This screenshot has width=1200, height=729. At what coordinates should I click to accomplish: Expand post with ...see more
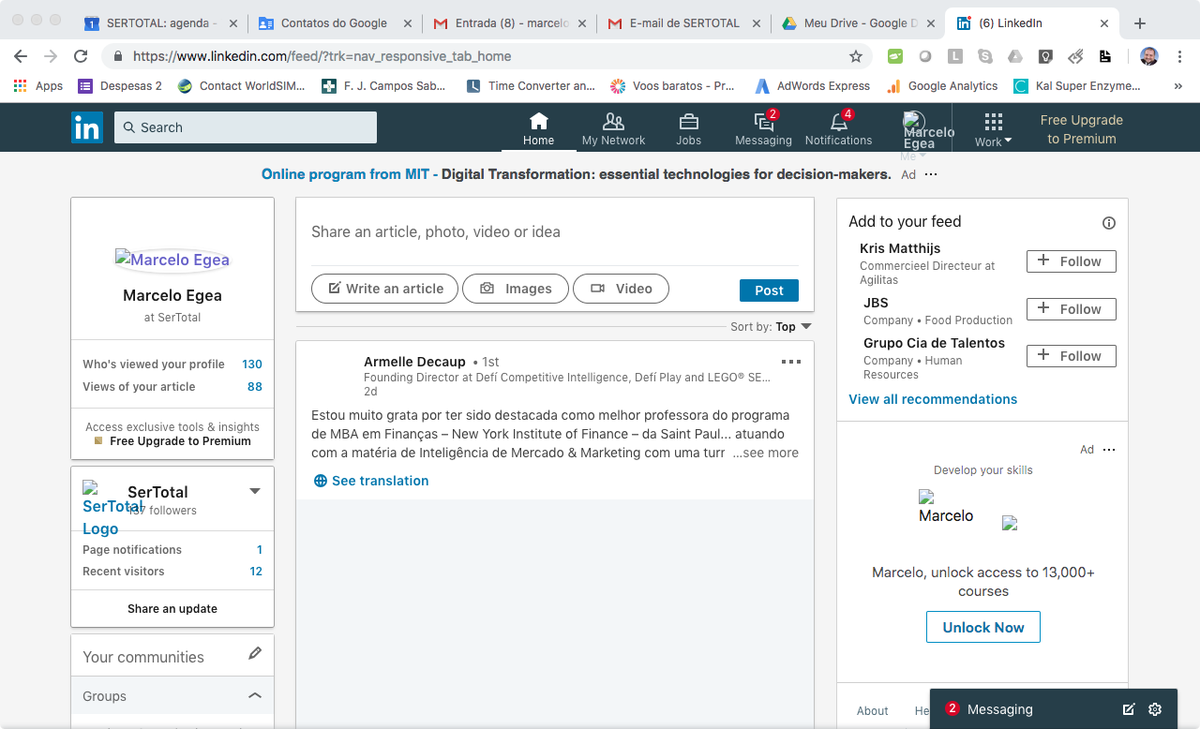(765, 453)
